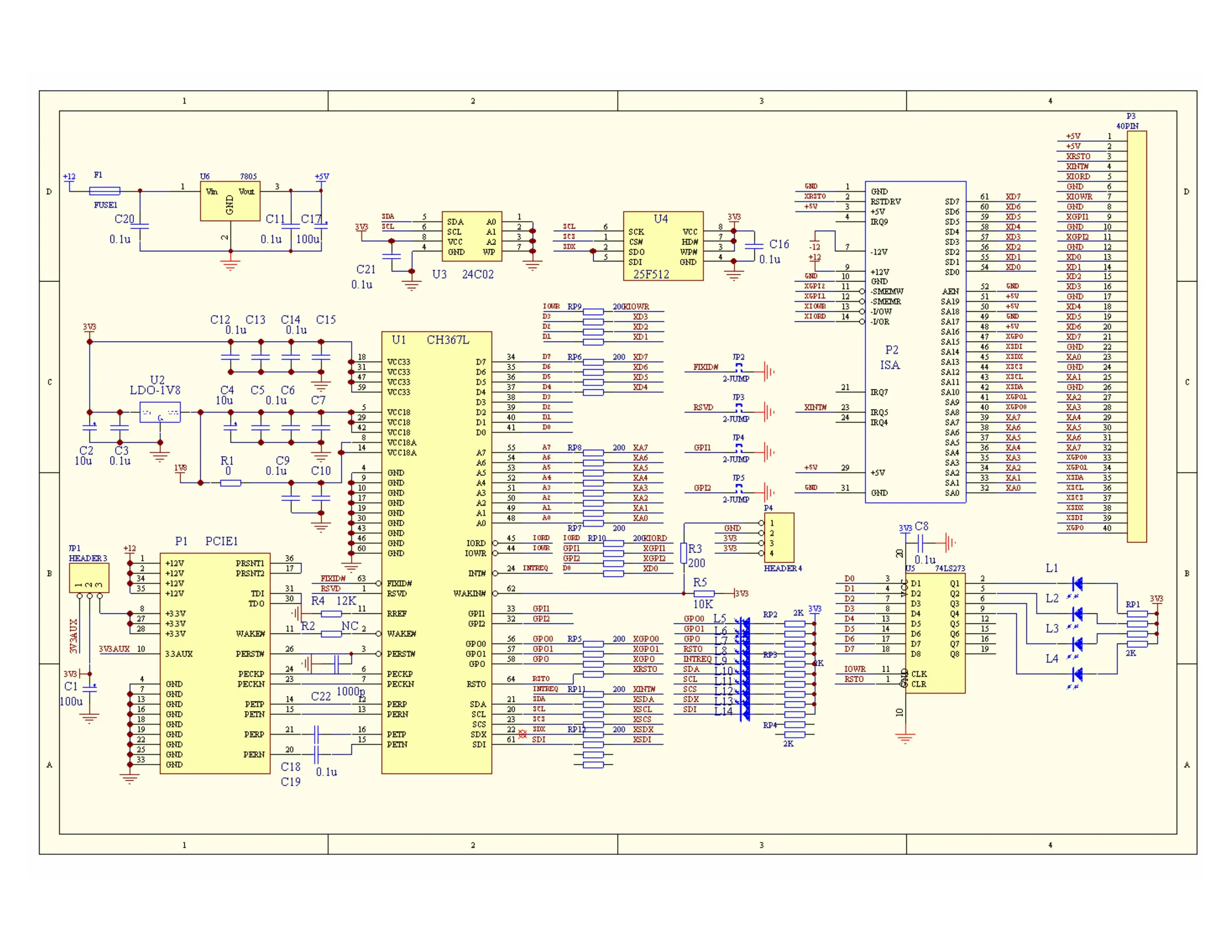Viewport: 1232px width, 952px height.
Task: Click the '40PIN' label
Action: point(1127,126)
